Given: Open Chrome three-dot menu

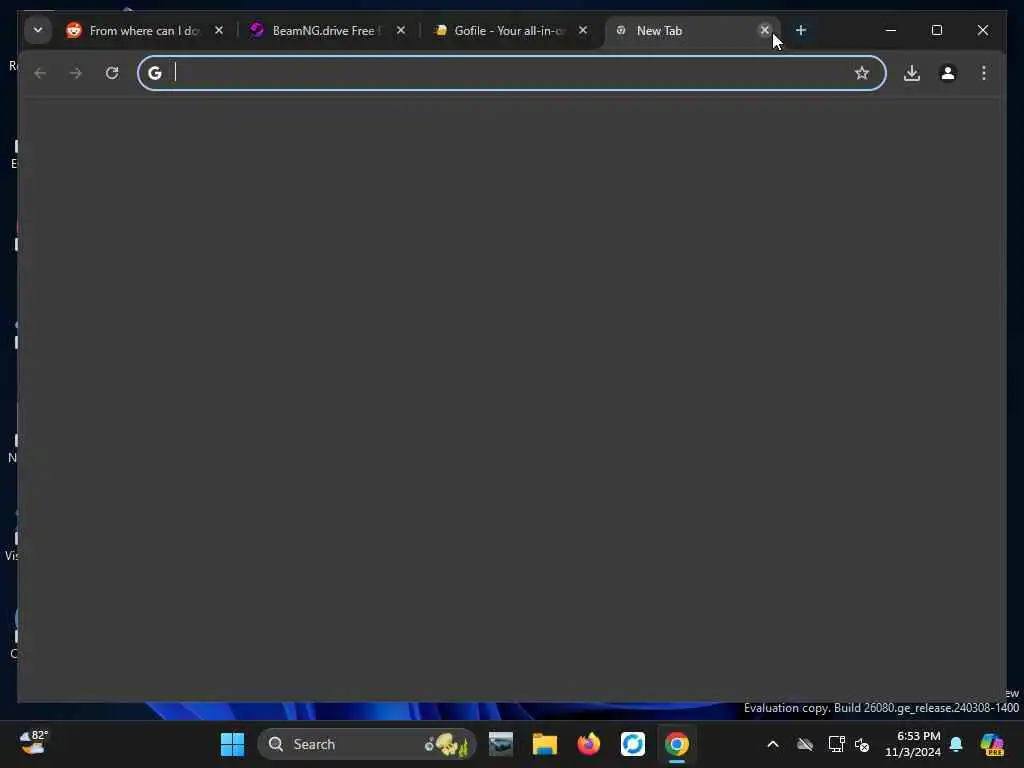Looking at the screenshot, I should pyautogui.click(x=984, y=73).
